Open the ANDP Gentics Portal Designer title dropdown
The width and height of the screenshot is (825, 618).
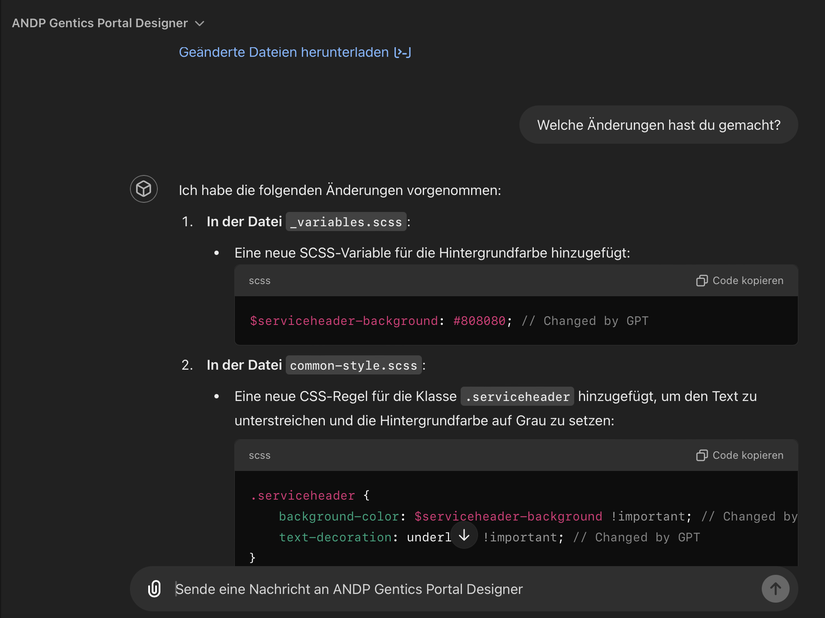pos(108,23)
